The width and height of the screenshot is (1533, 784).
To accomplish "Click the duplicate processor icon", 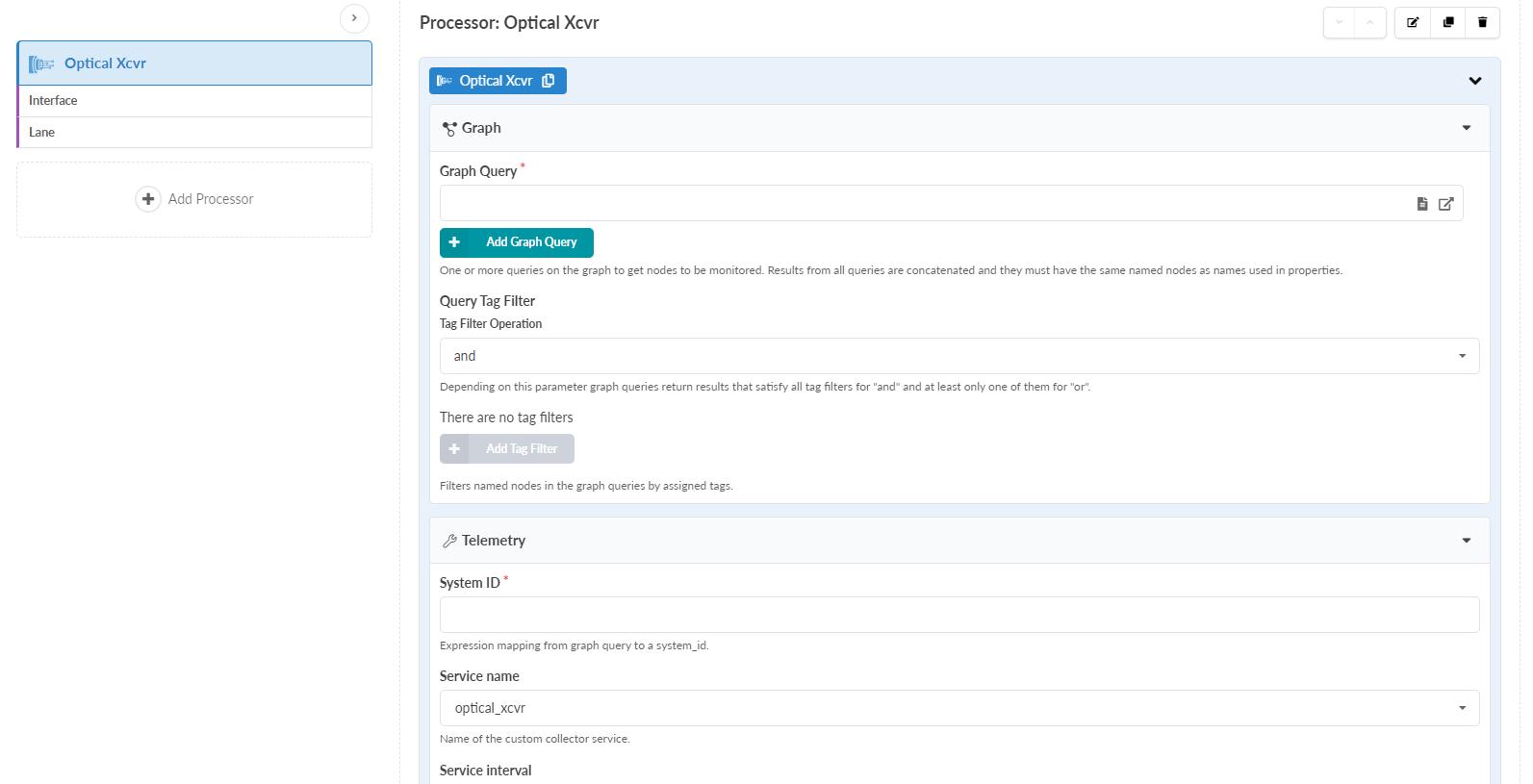I will (1447, 22).
